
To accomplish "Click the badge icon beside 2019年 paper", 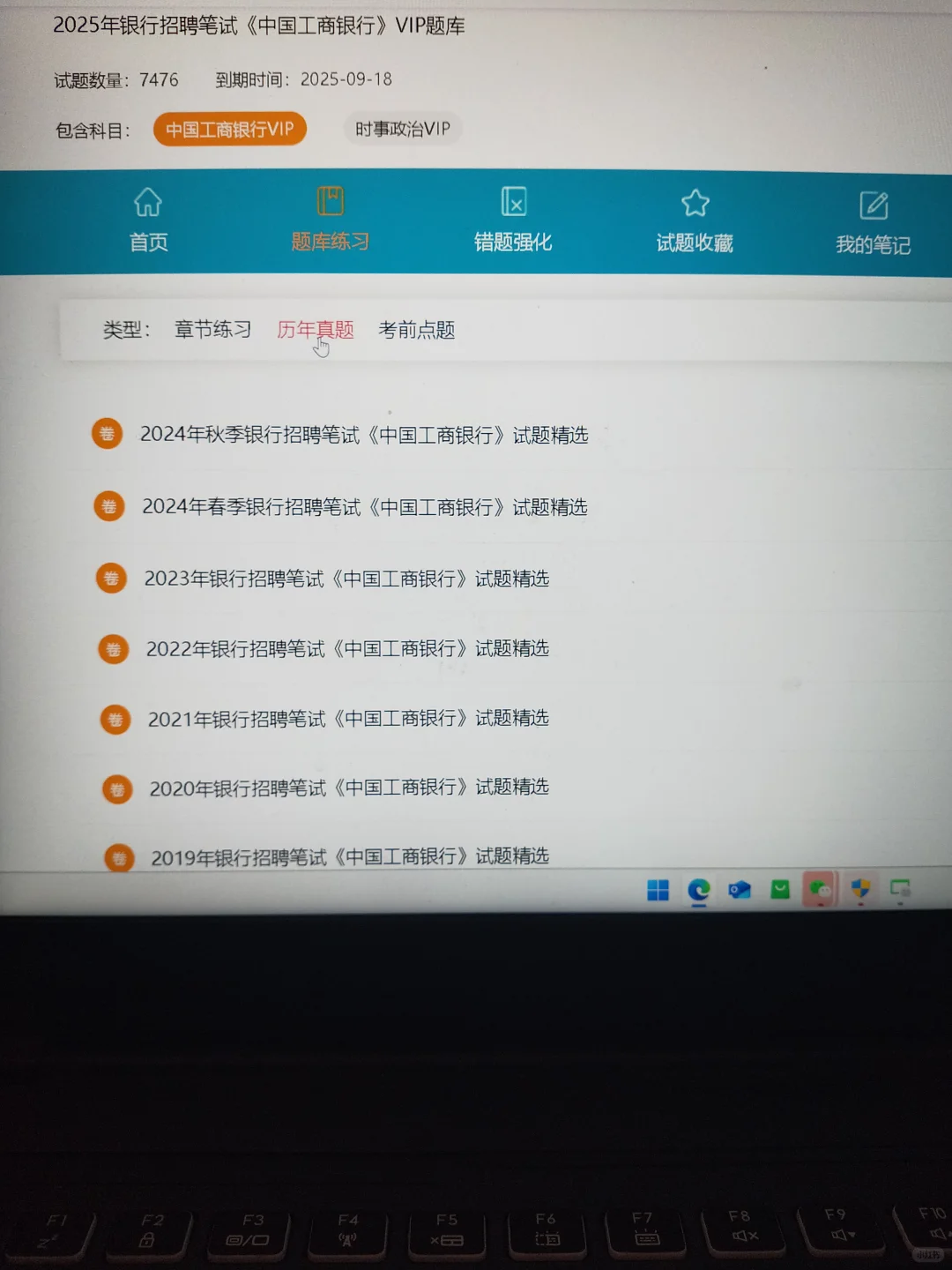I will [x=119, y=858].
